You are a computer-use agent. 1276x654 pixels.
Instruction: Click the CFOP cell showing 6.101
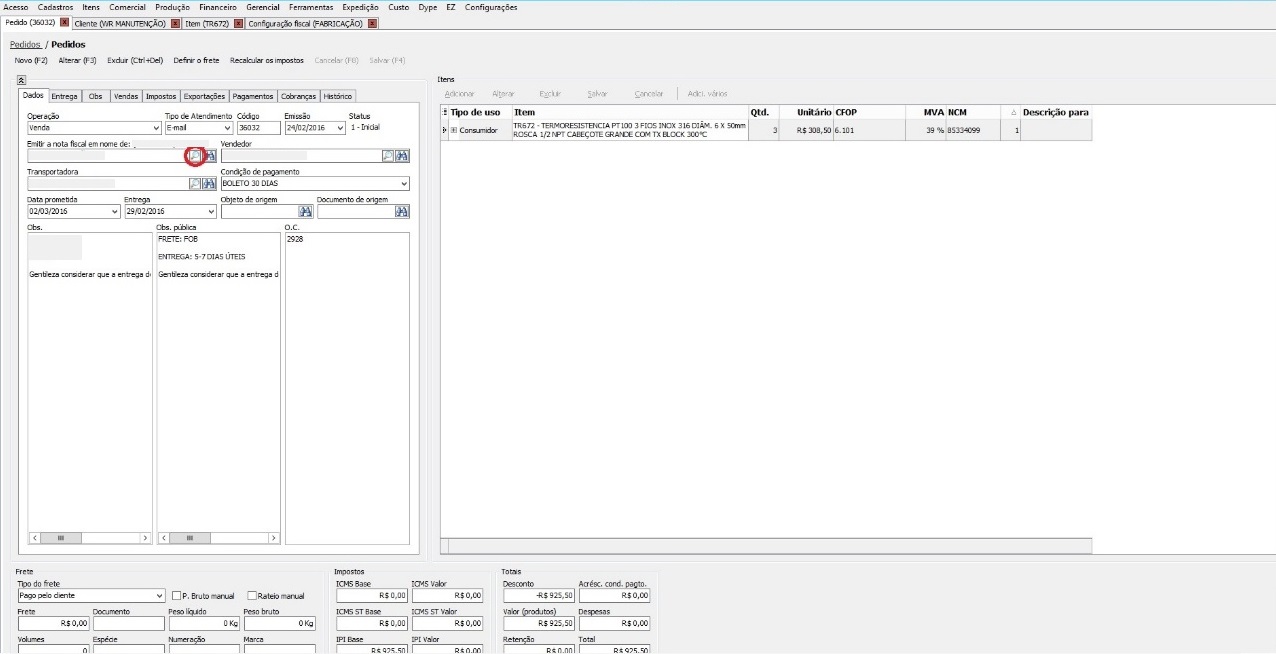870,130
